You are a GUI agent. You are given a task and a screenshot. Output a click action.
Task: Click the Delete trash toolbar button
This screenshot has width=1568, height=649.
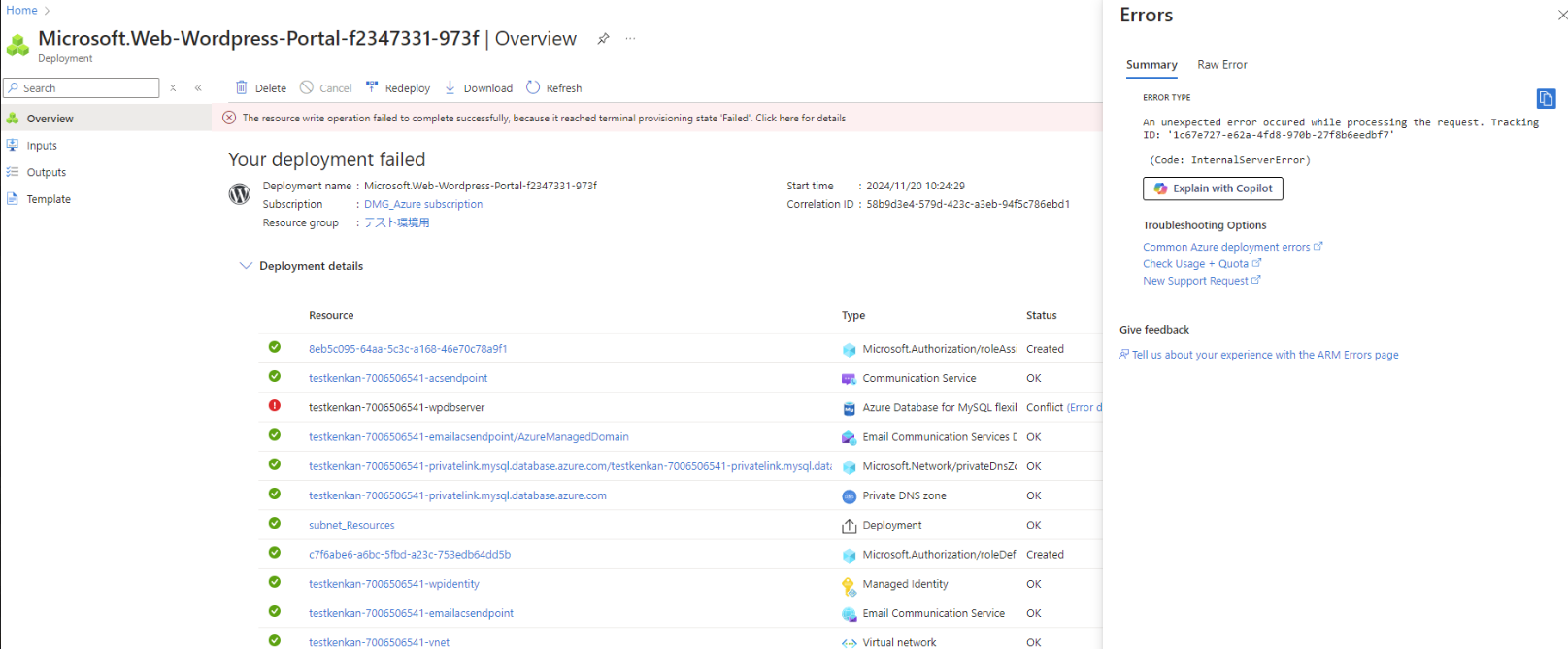click(x=261, y=87)
